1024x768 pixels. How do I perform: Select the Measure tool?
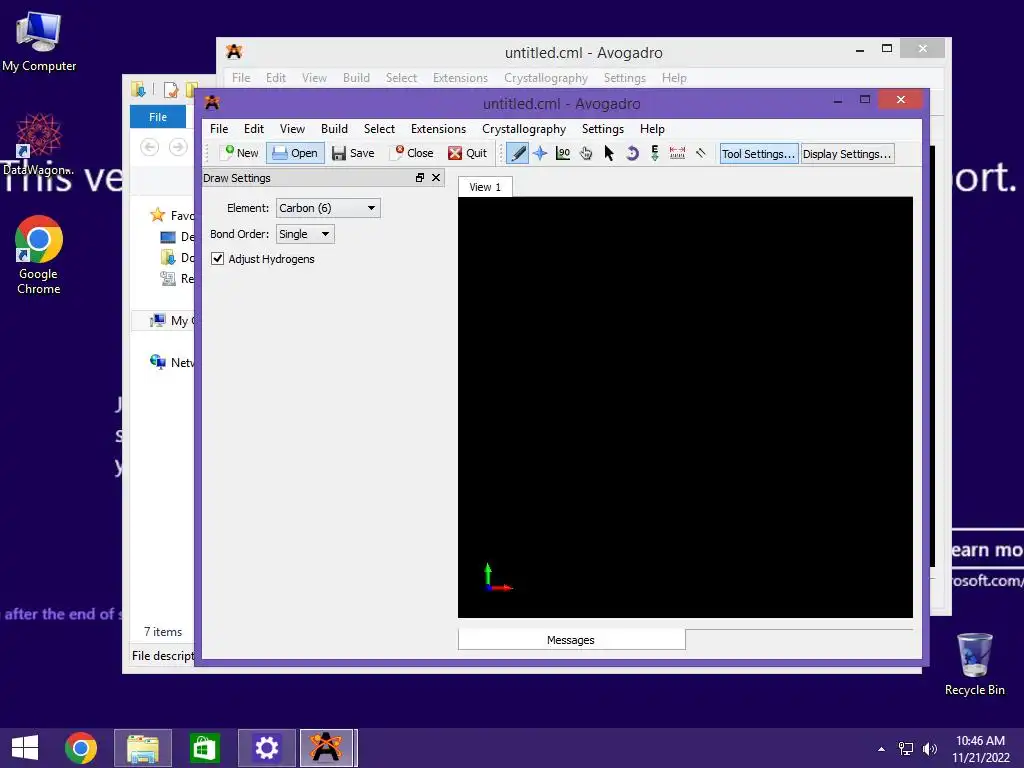coord(677,153)
